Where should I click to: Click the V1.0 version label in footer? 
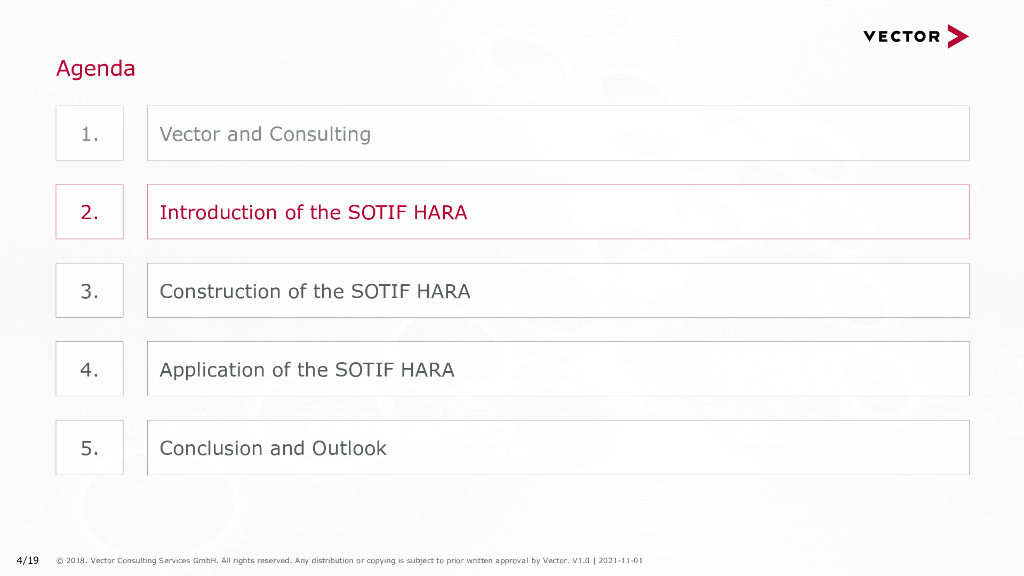pyautogui.click(x=581, y=561)
